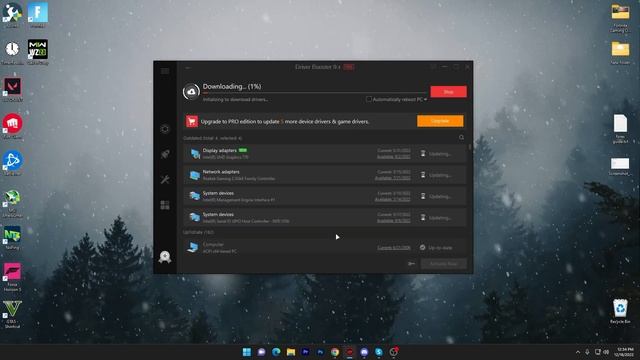This screenshot has height=360, width=640.
Task: Click the Current date link for the Computer row
Action: [393, 247]
